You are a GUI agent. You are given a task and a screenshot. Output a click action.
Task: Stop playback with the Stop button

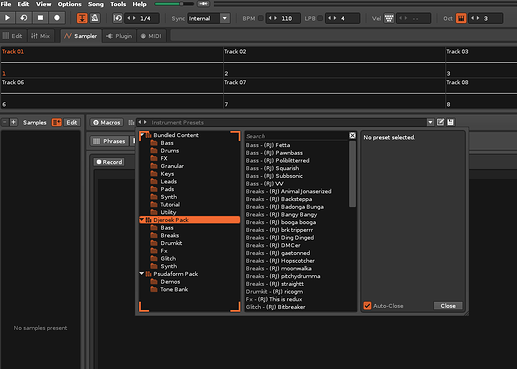(x=40, y=18)
